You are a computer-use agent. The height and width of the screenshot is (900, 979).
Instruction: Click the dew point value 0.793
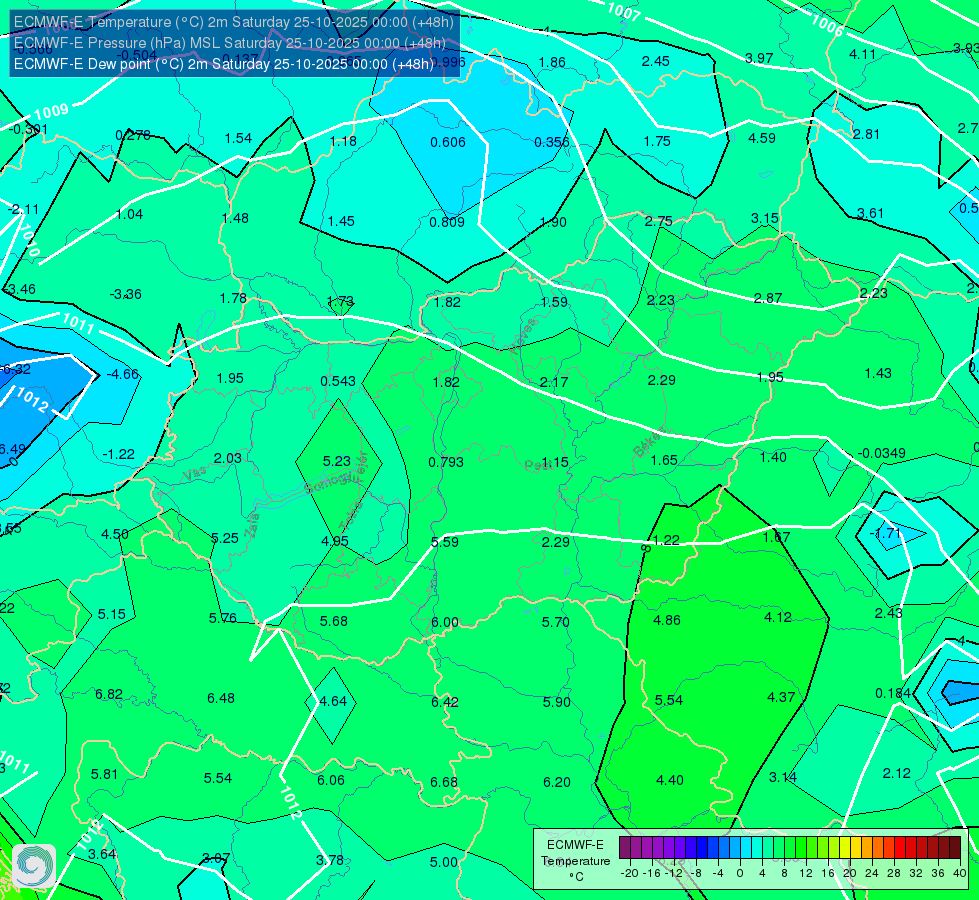(x=446, y=462)
